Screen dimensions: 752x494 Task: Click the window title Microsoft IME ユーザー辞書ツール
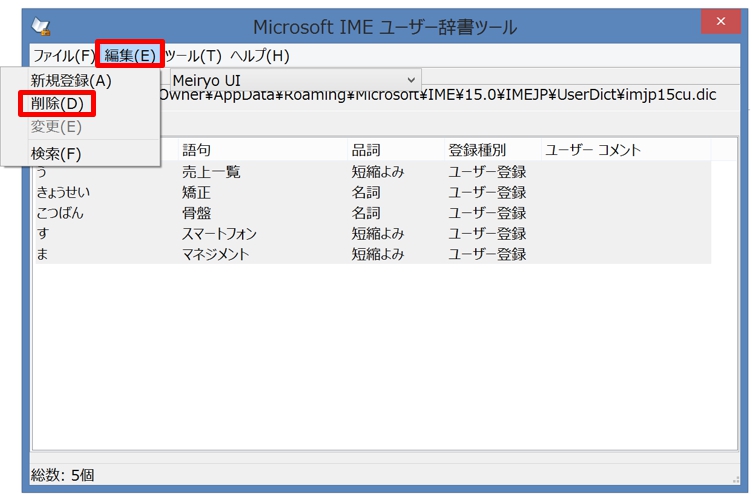pos(385,27)
